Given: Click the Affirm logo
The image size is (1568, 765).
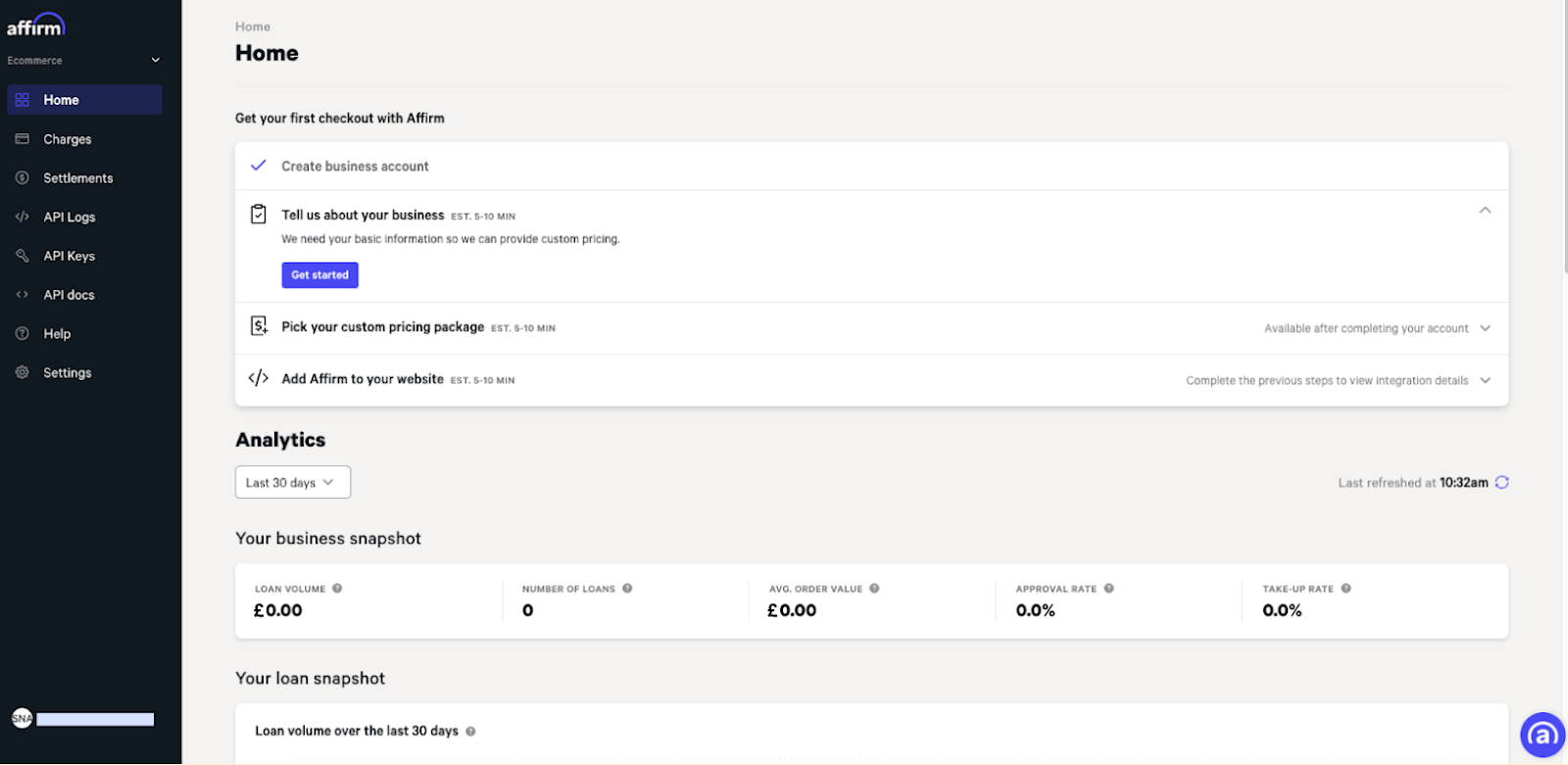Looking at the screenshot, I should click(35, 24).
